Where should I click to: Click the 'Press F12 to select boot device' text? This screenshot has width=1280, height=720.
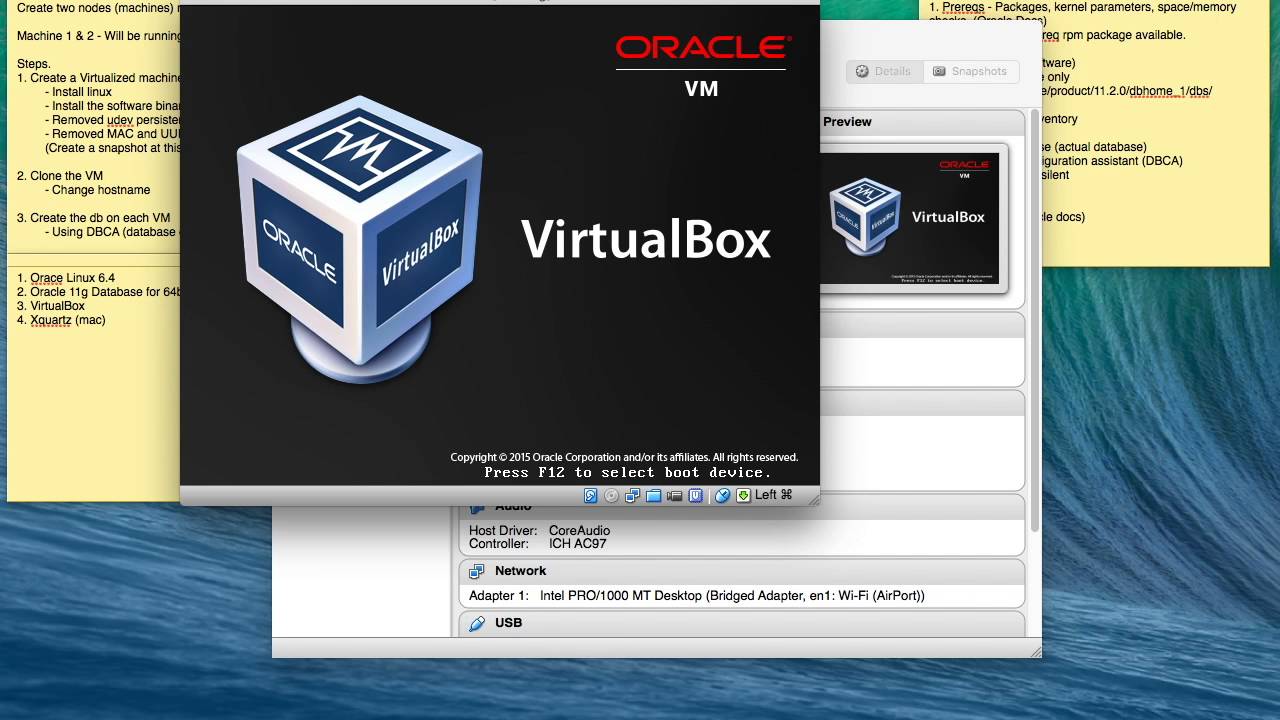coord(628,472)
